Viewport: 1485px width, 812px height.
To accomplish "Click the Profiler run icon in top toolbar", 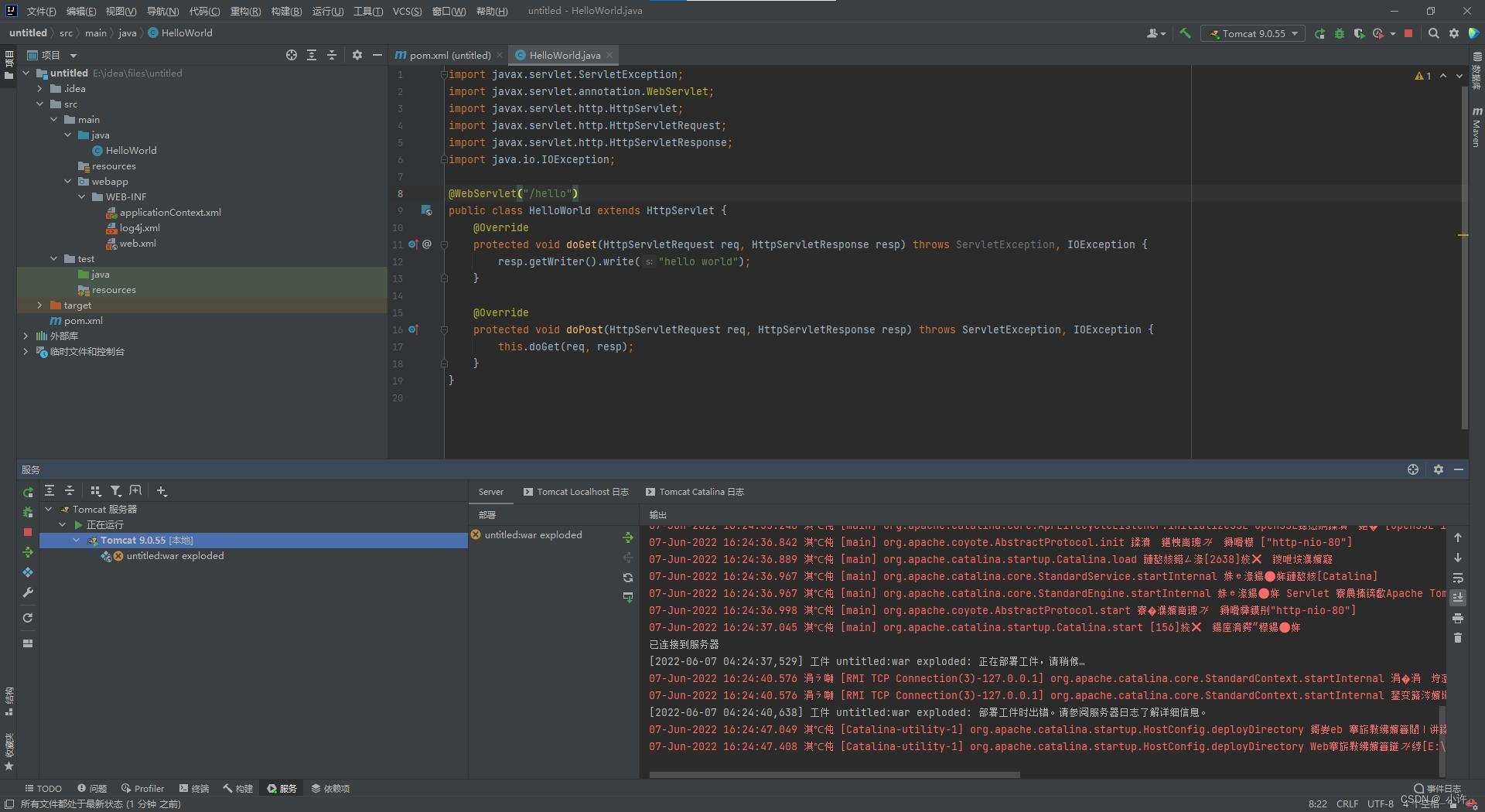I will (x=1378, y=33).
